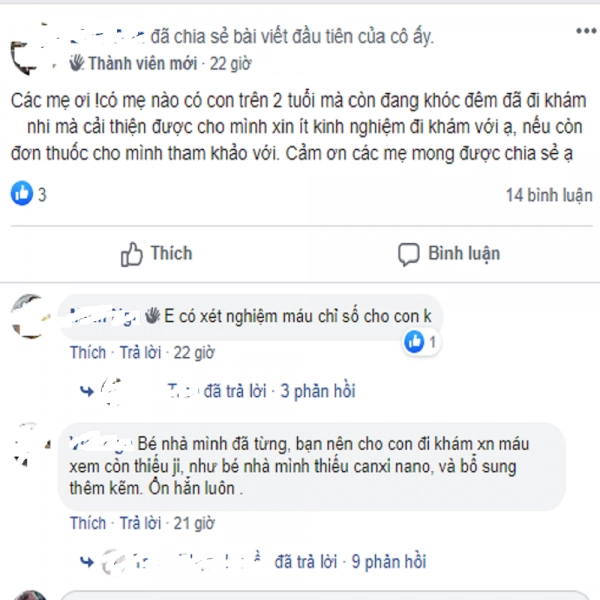Click the Thành viên mới waving hand badge
Screen dimensions: 600x600
click(77, 63)
